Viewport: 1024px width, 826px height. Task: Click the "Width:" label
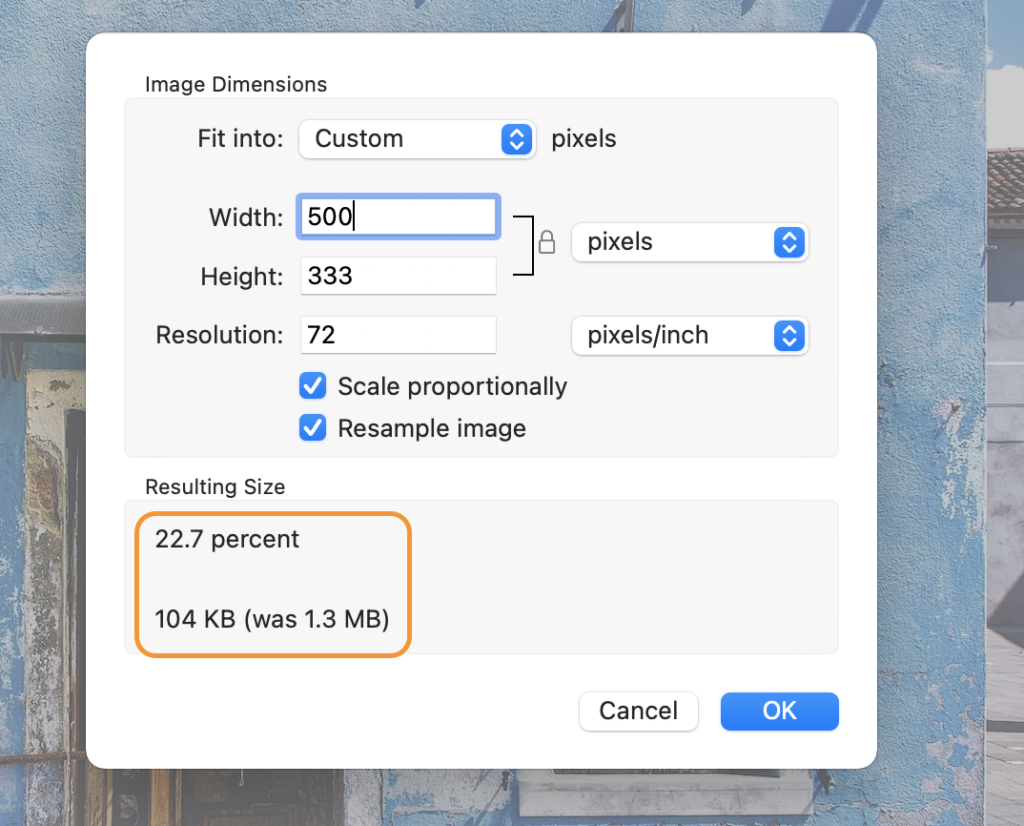[246, 218]
